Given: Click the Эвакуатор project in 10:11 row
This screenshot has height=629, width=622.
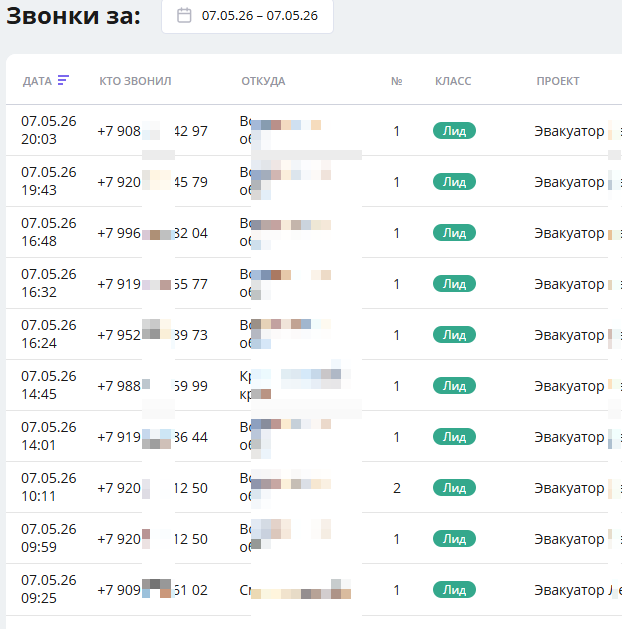Looking at the screenshot, I should pyautogui.click(x=569, y=488).
